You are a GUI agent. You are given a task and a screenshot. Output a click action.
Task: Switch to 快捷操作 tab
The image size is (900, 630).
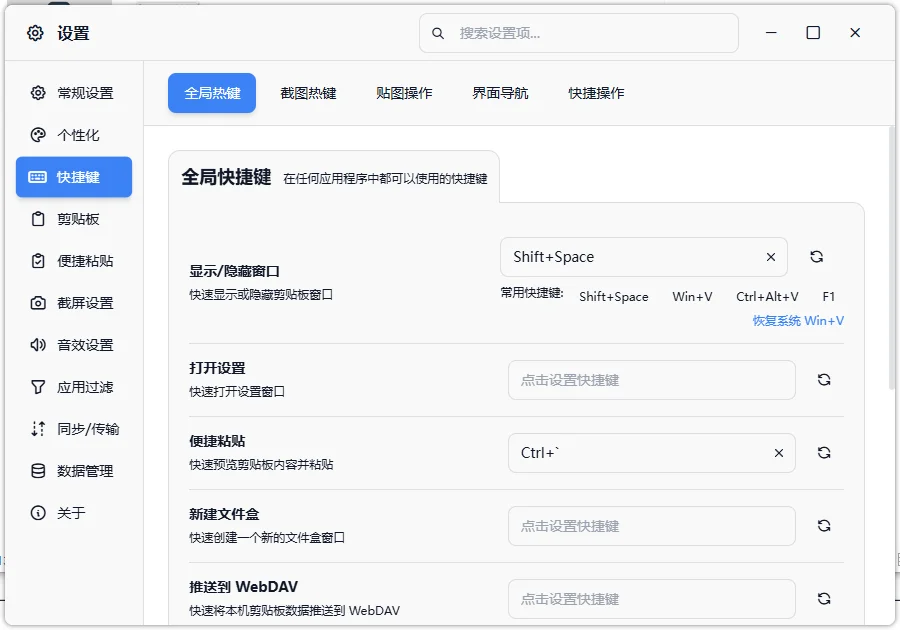pos(596,93)
